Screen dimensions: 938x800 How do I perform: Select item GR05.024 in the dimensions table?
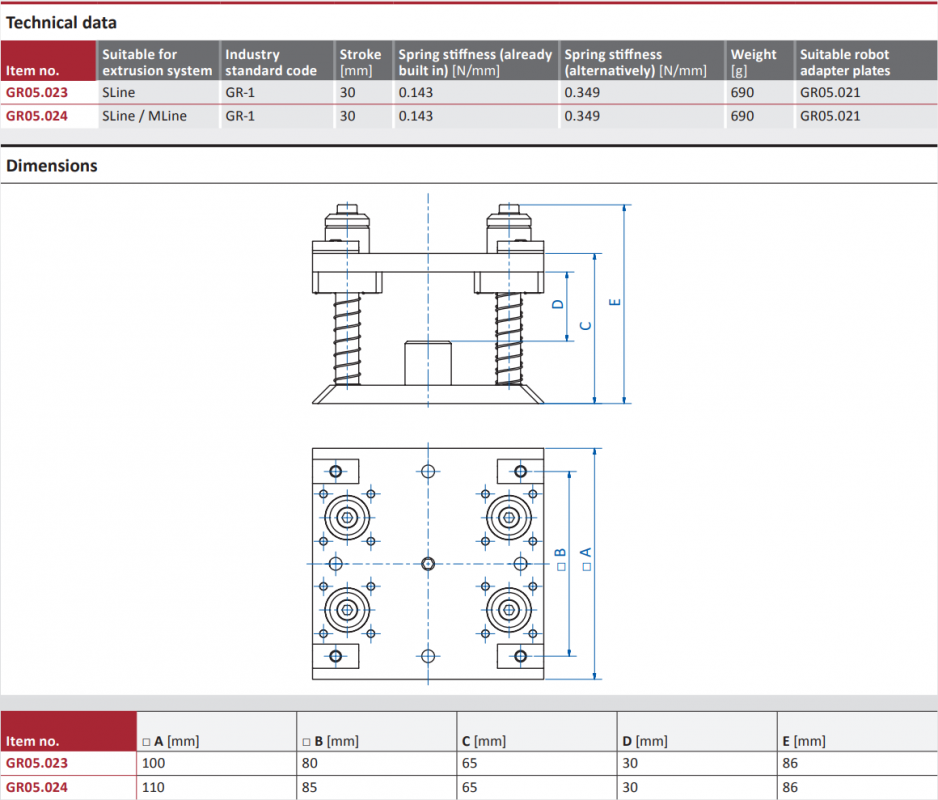click(x=36, y=787)
